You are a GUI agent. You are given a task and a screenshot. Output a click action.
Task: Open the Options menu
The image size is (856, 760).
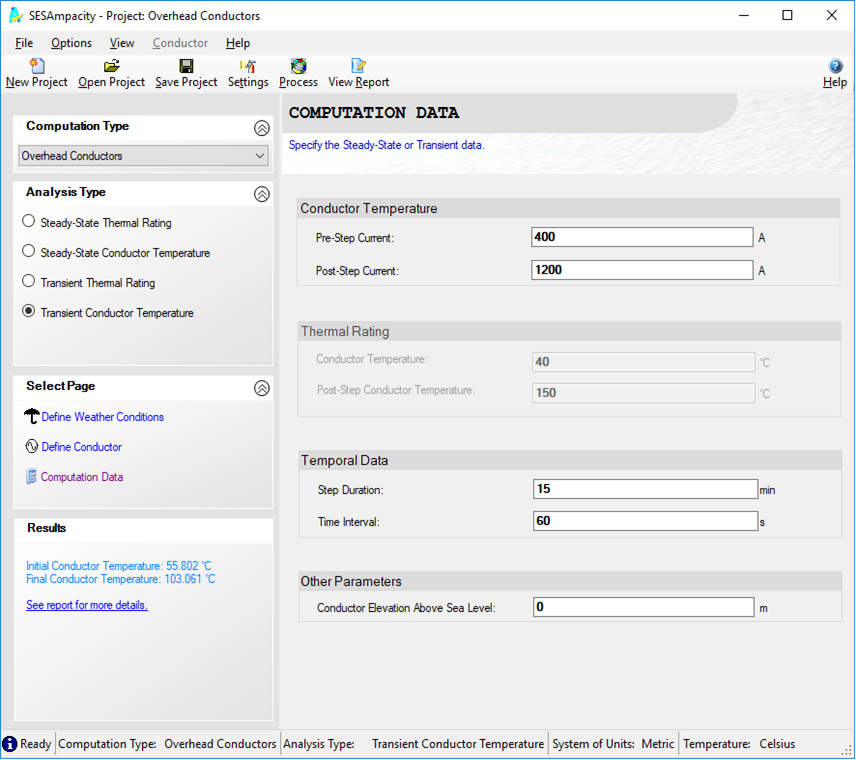pos(72,43)
